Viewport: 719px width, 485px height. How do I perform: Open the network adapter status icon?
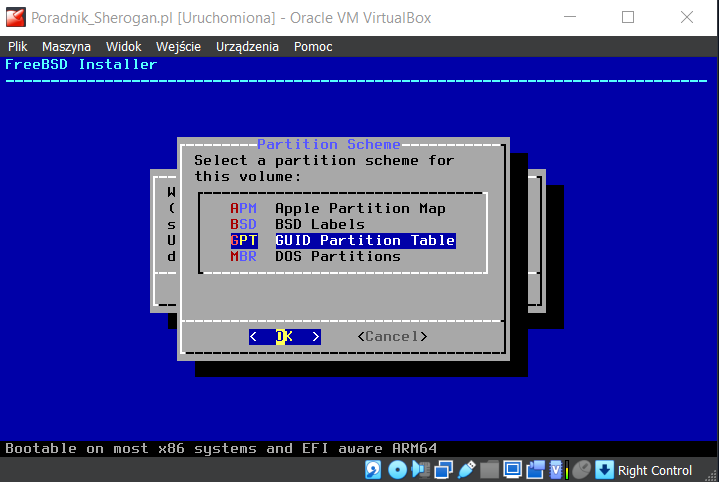[x=443, y=470]
